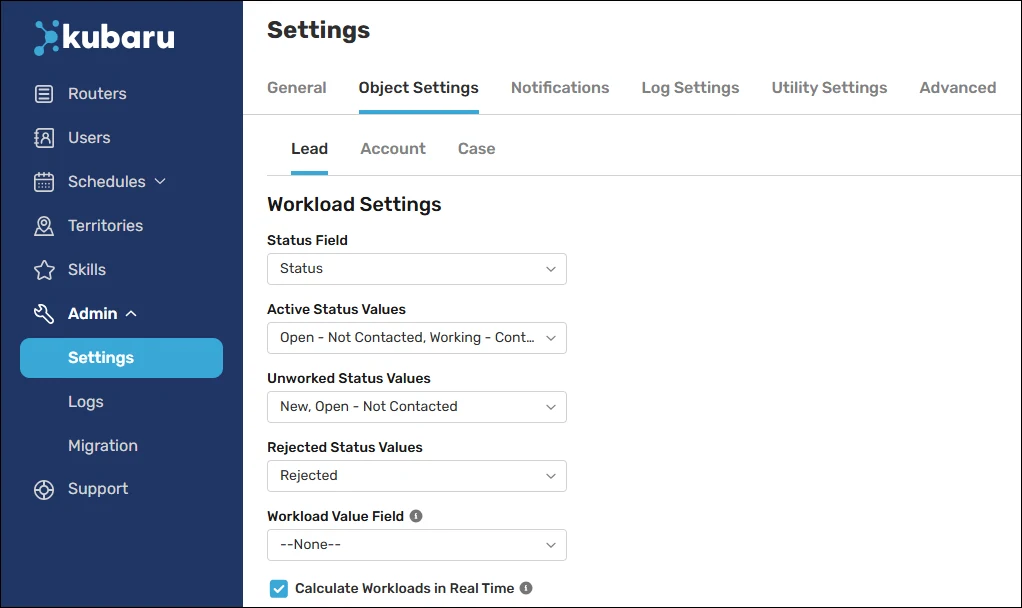
Task: Open Migration under Admin
Action: [x=103, y=446]
